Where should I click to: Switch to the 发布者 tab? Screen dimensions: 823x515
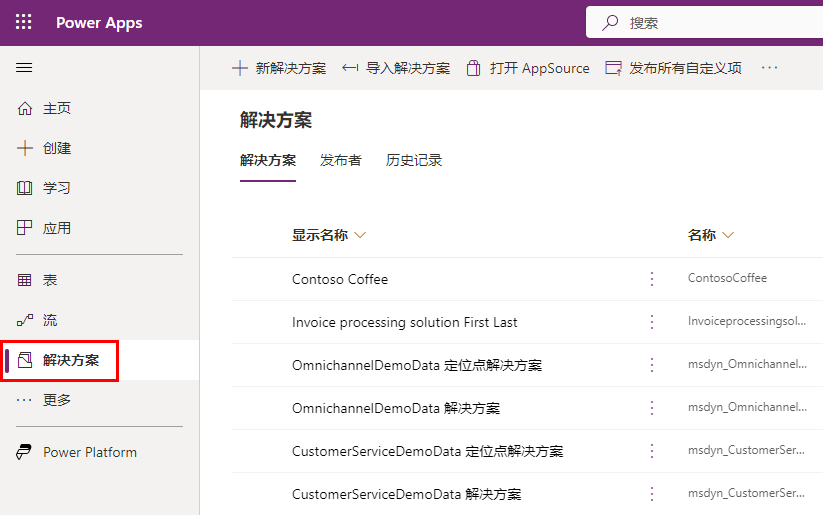(x=341, y=161)
